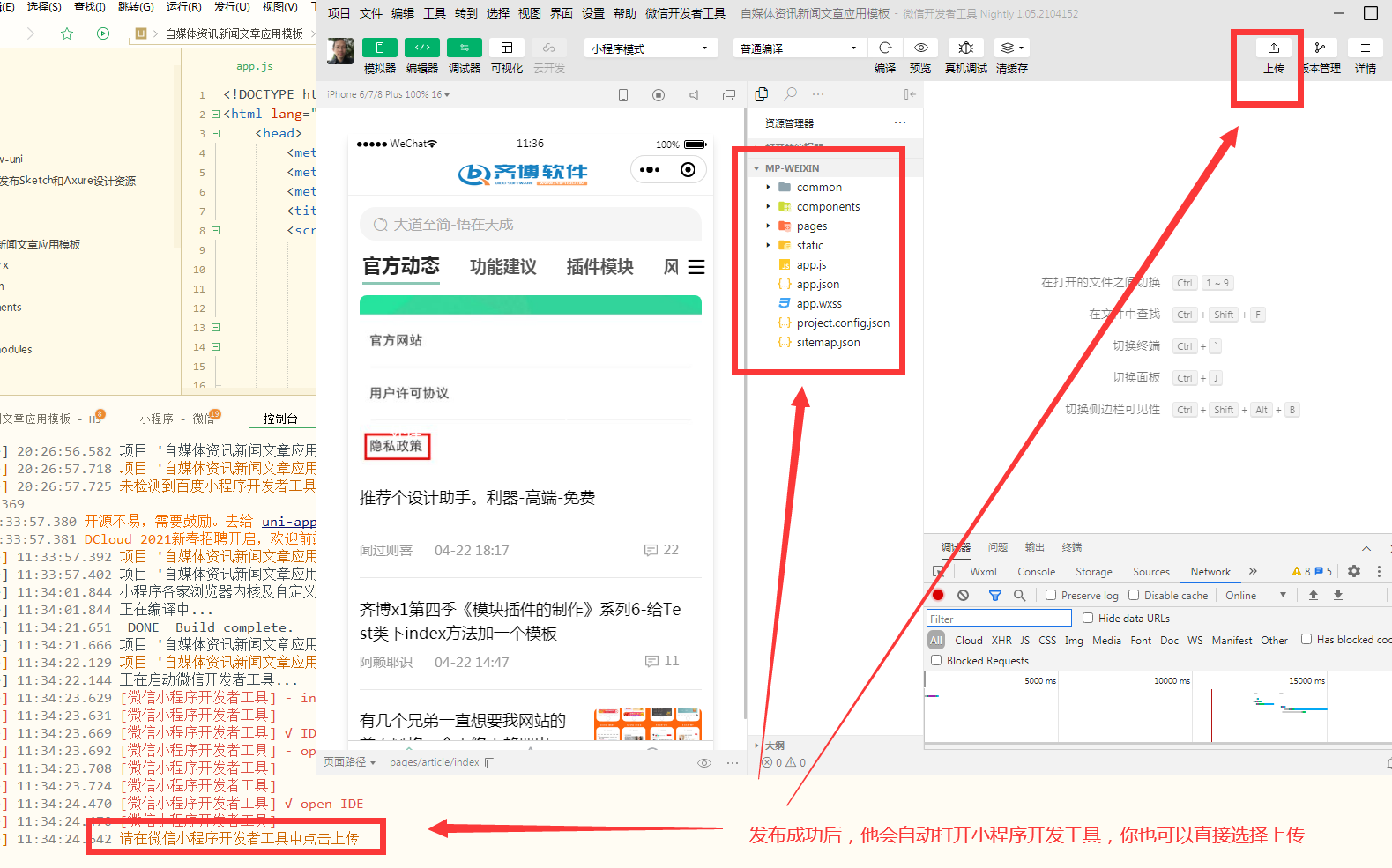
Task: Open the 普通编译 compile mode dropdown
Action: [x=800, y=48]
